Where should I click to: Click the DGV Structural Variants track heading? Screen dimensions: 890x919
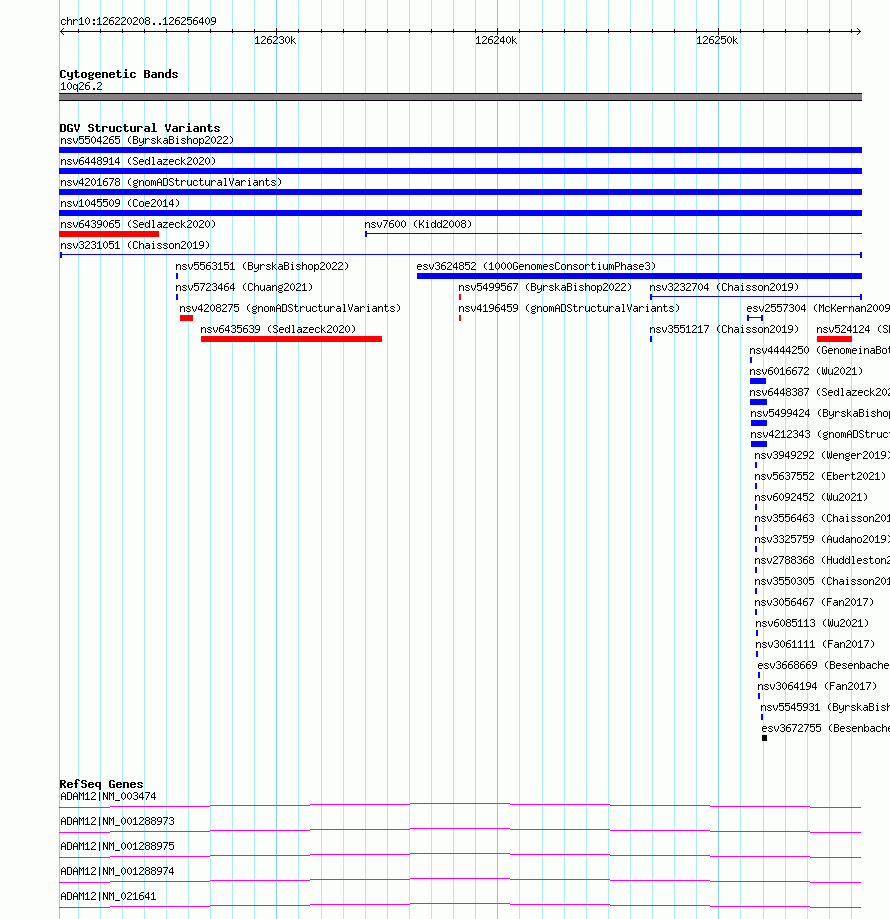pyautogui.click(x=140, y=128)
